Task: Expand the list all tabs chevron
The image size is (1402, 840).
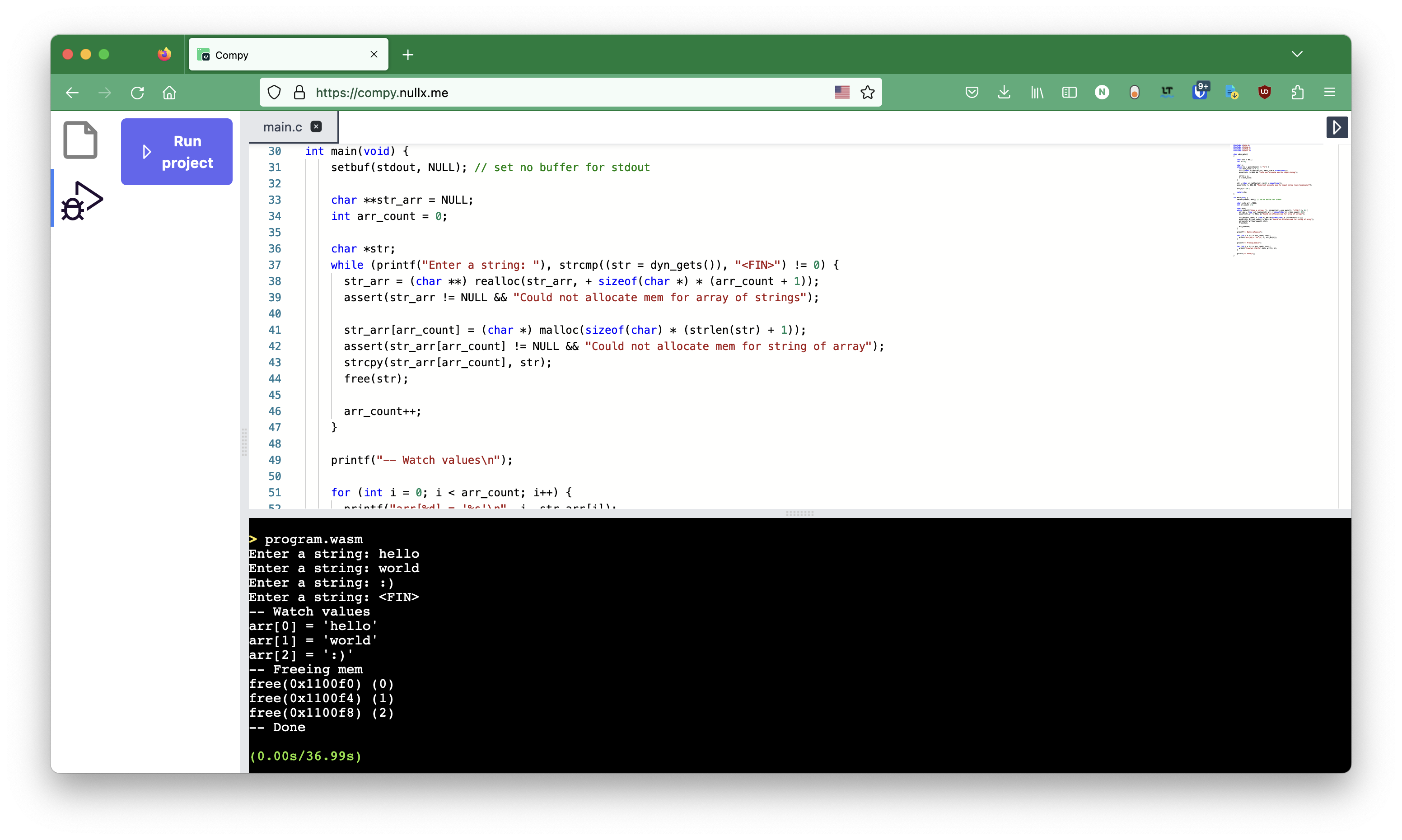Action: (x=1297, y=54)
